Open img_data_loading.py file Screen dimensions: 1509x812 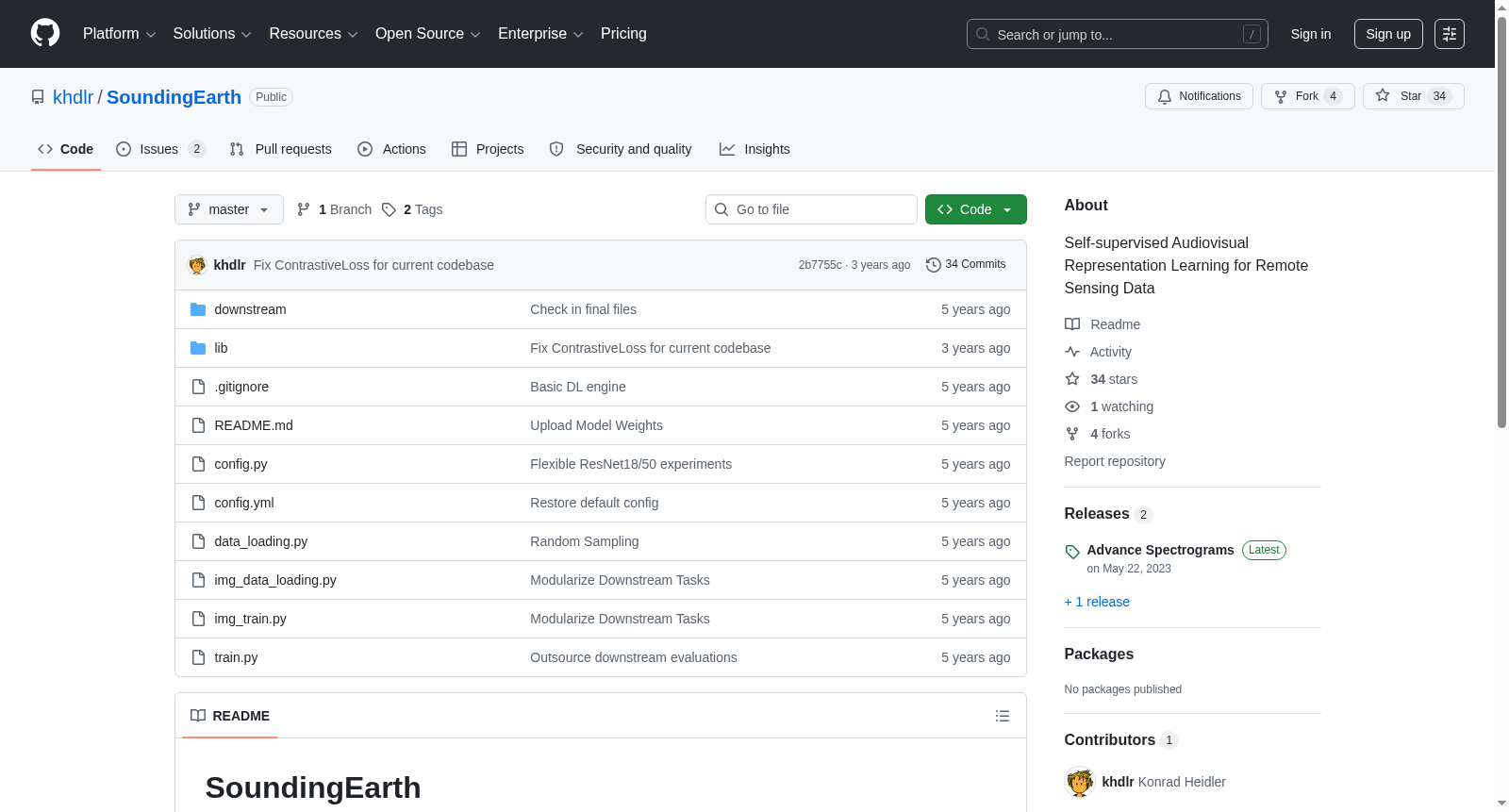tap(275, 580)
